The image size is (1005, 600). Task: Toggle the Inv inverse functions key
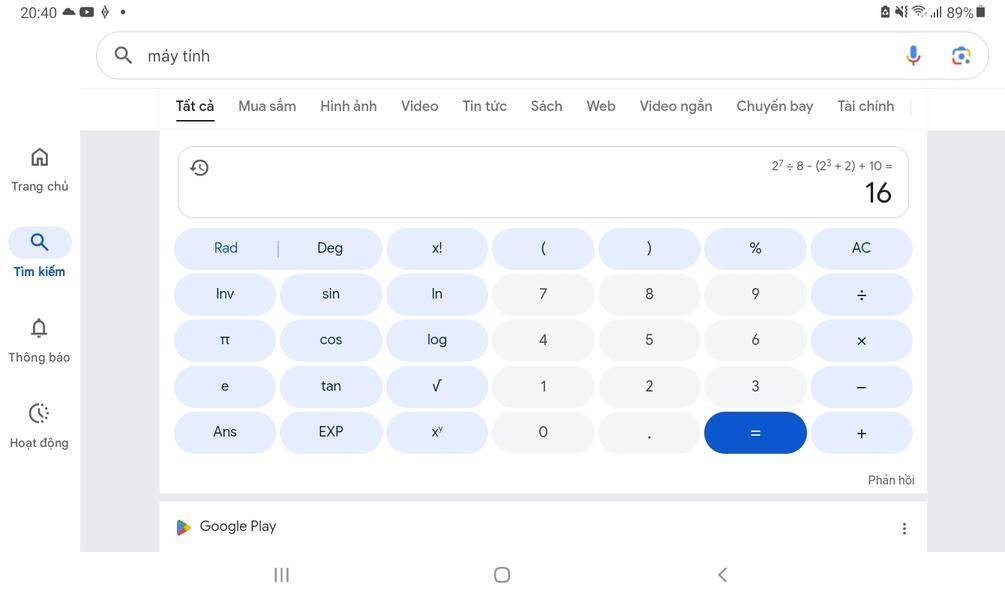pos(225,294)
